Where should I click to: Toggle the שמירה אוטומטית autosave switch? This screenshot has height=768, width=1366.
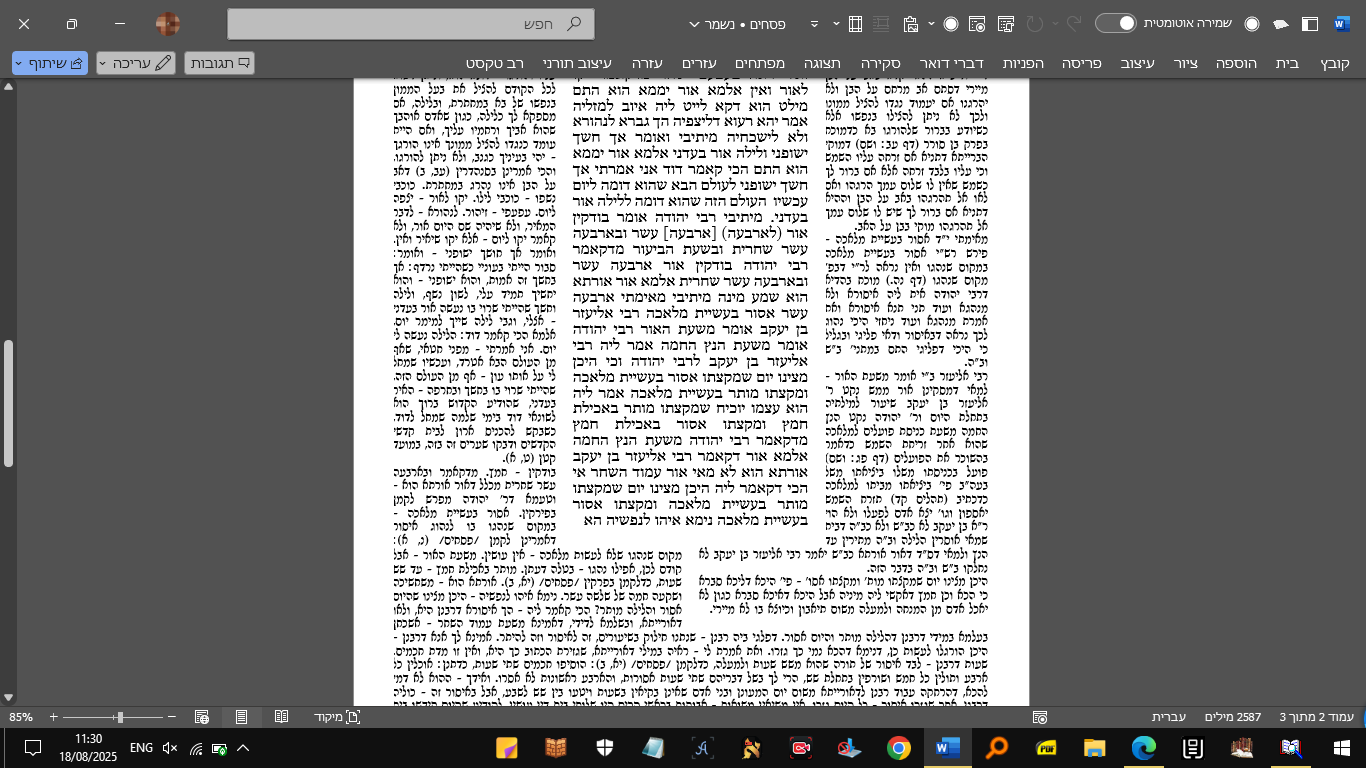pyautogui.click(x=1116, y=23)
